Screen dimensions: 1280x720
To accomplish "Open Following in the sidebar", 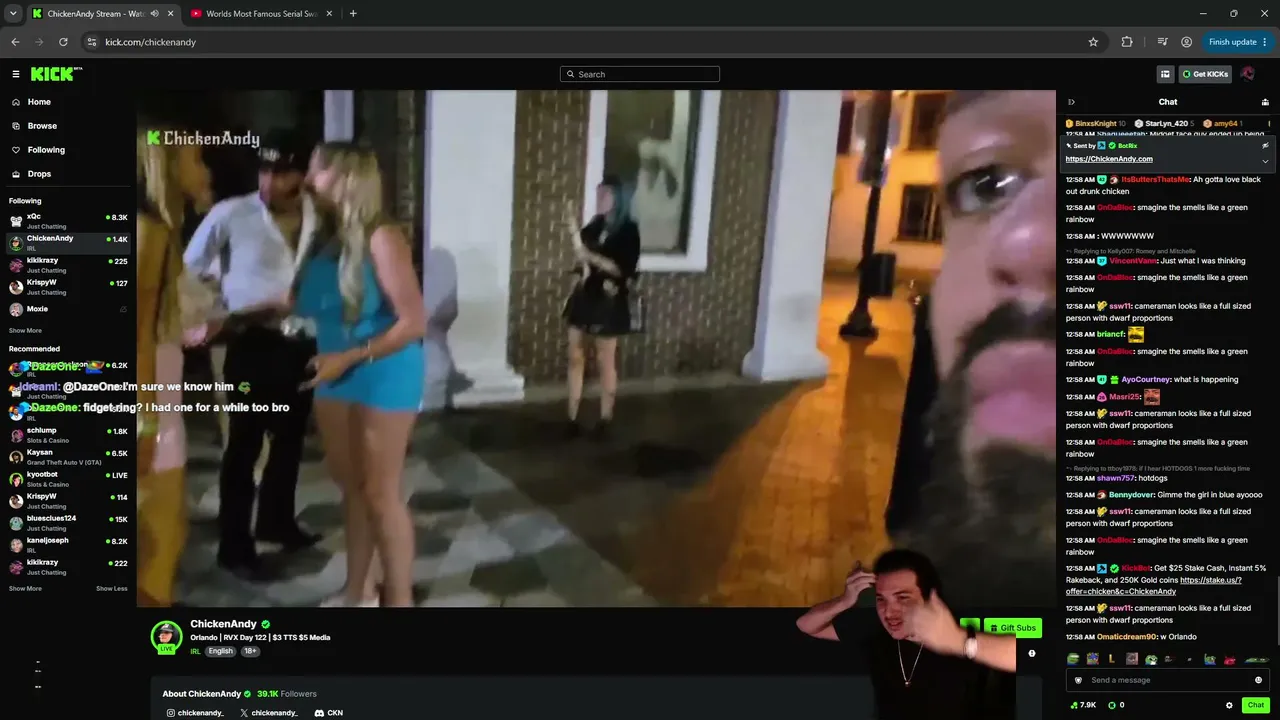I will [46, 150].
